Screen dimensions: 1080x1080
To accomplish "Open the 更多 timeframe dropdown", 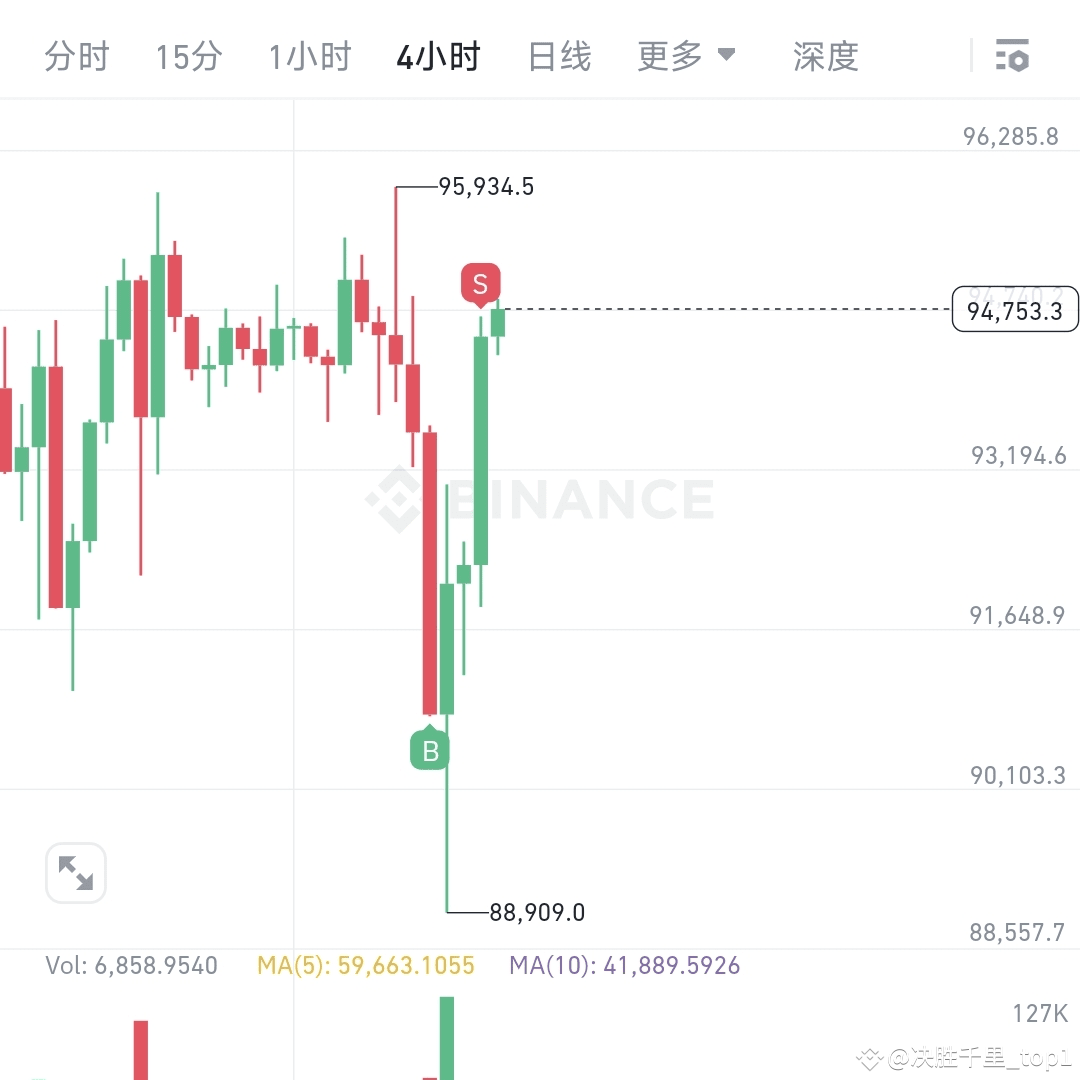I will click(x=668, y=56).
